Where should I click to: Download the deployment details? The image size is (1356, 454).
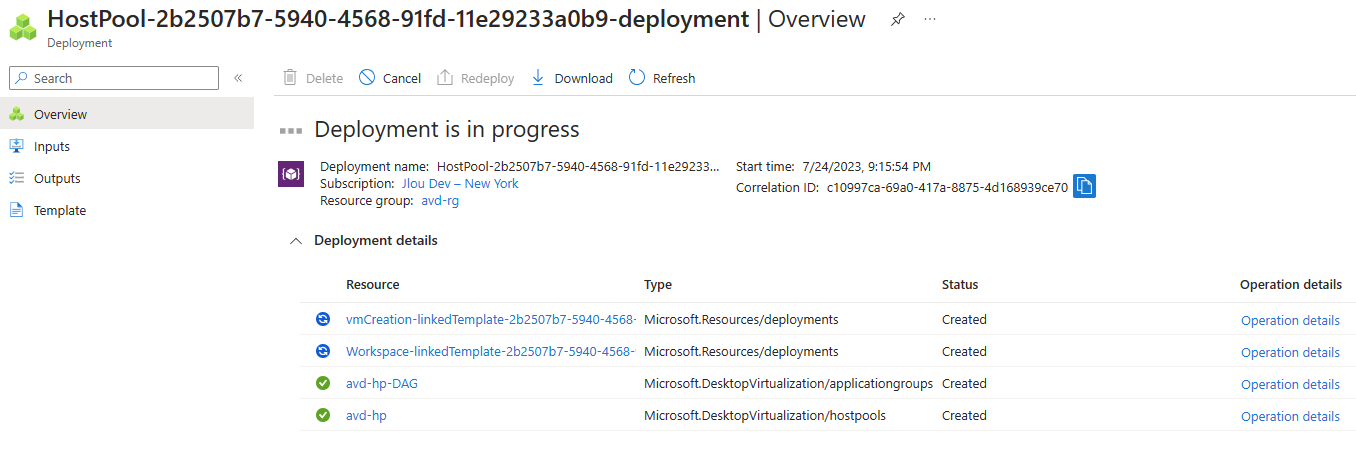571,78
